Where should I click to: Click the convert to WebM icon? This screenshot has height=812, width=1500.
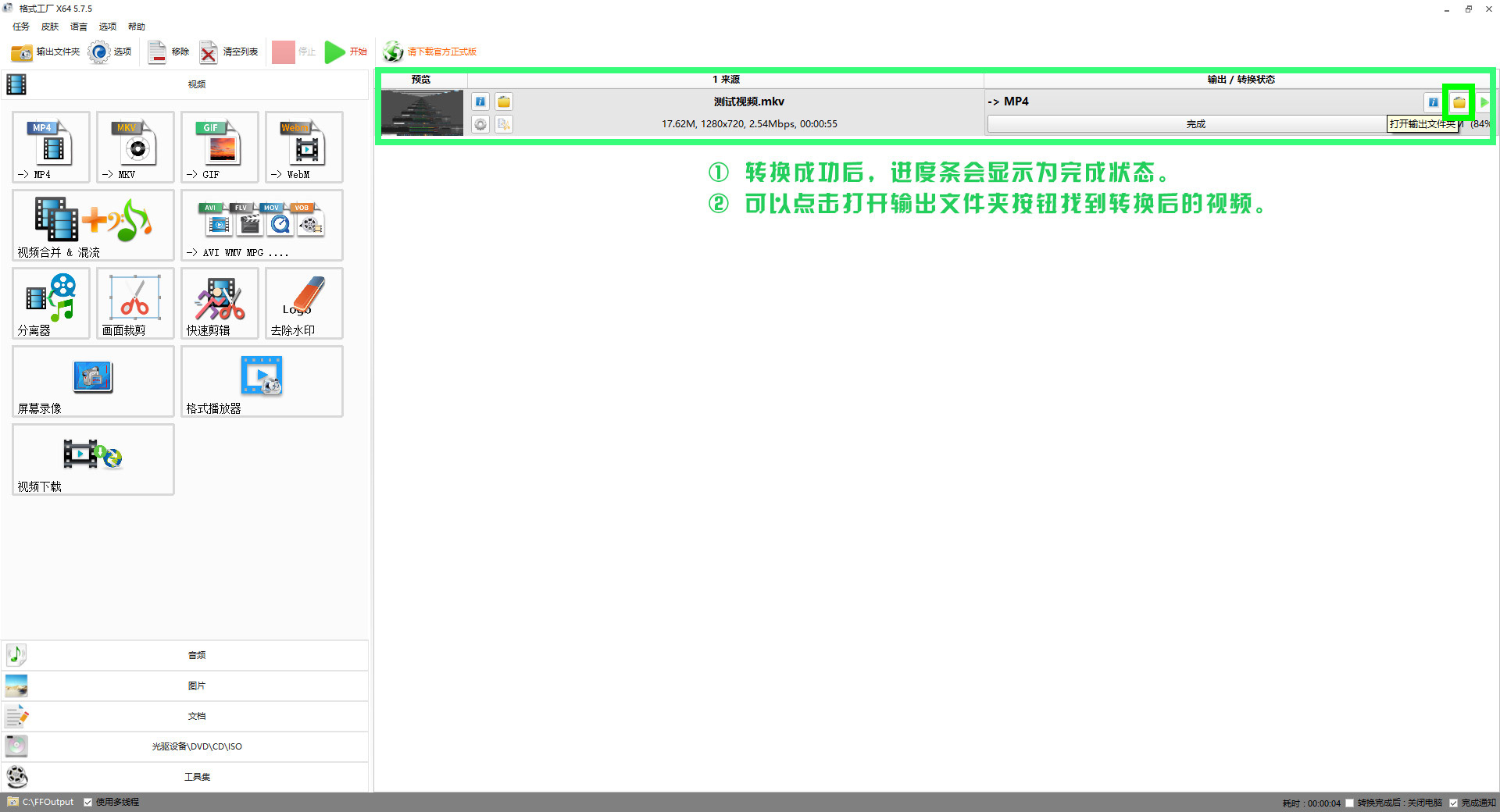pos(304,148)
